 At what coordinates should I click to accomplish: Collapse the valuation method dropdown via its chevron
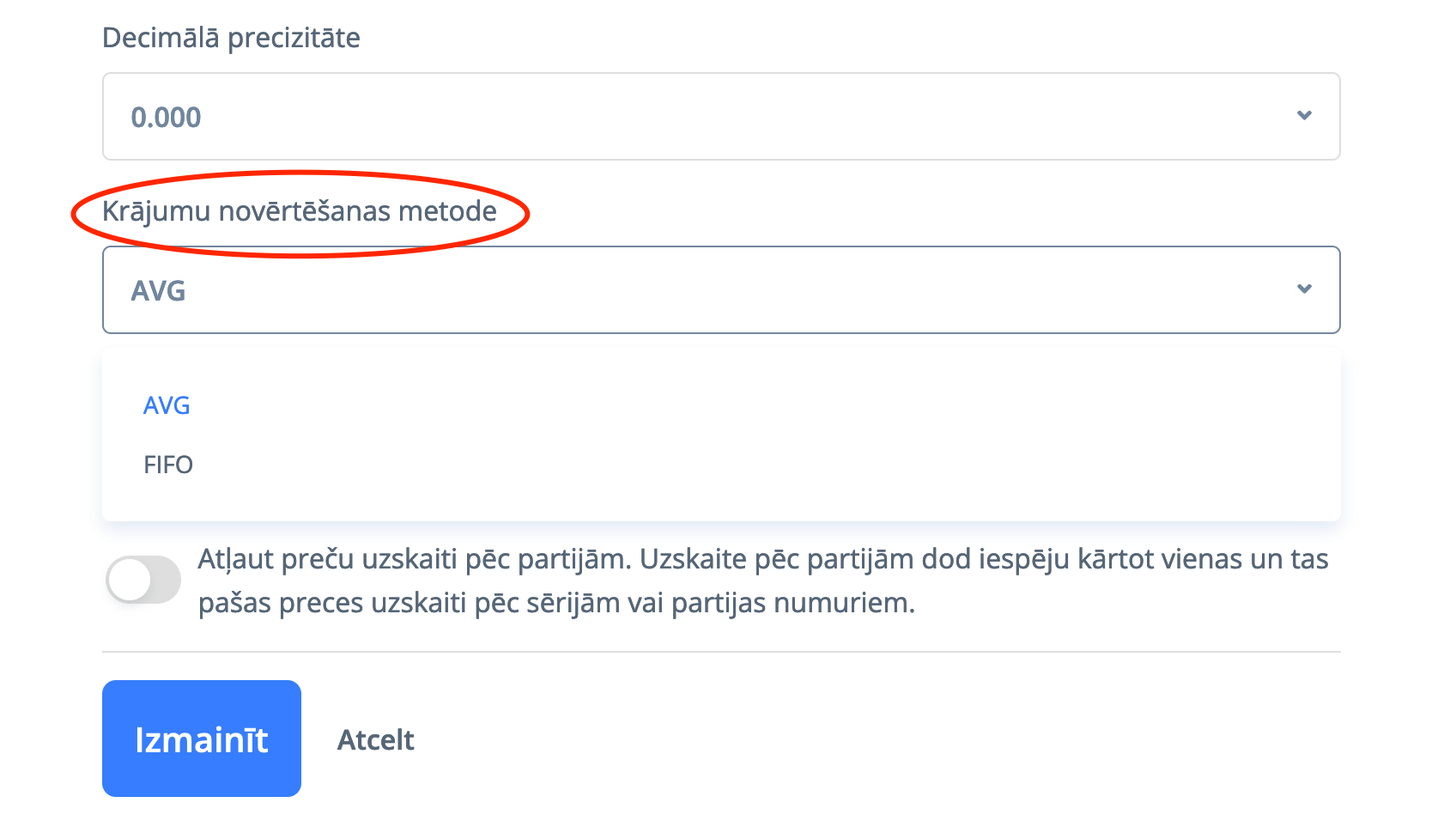click(x=1304, y=289)
